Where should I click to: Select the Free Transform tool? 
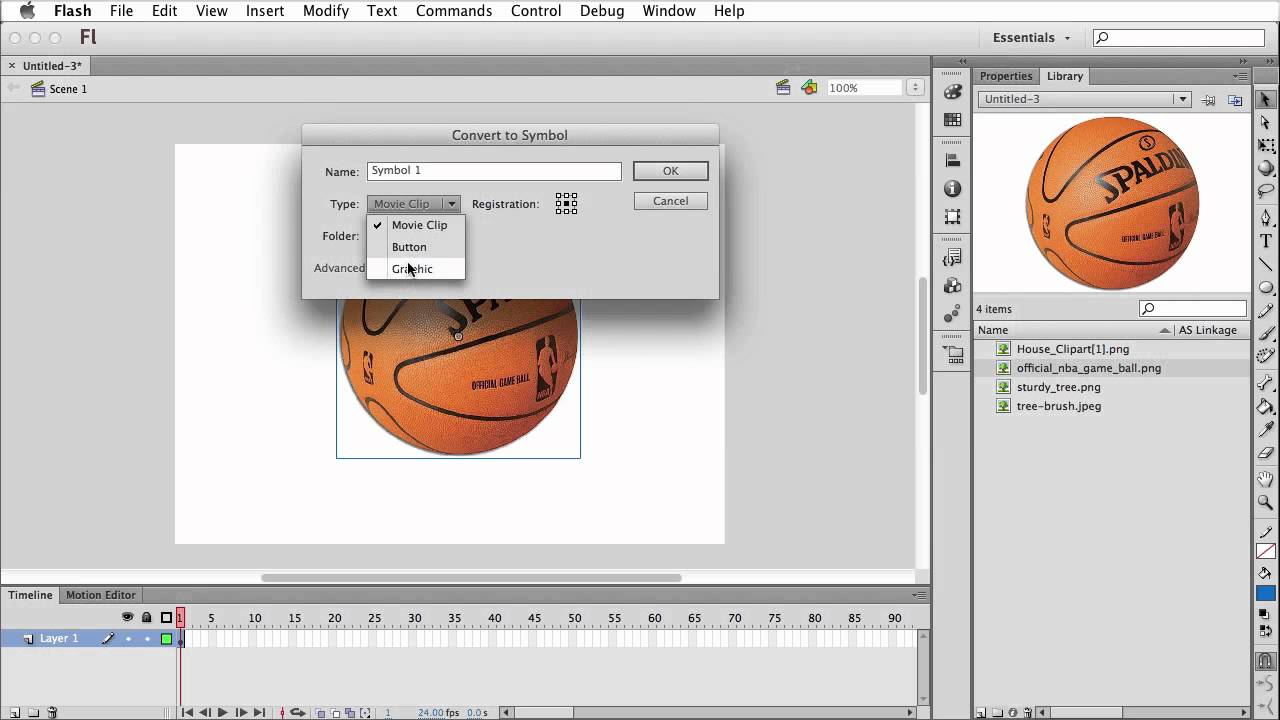pyautogui.click(x=1265, y=146)
